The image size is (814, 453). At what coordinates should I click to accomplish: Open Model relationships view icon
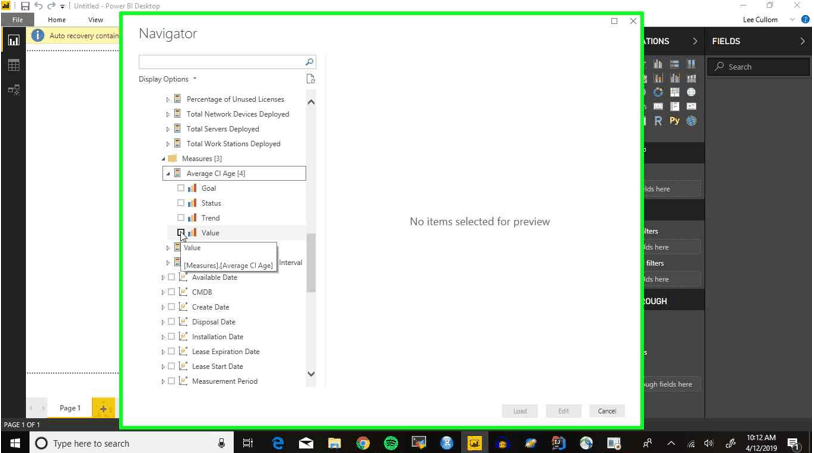pos(13,90)
